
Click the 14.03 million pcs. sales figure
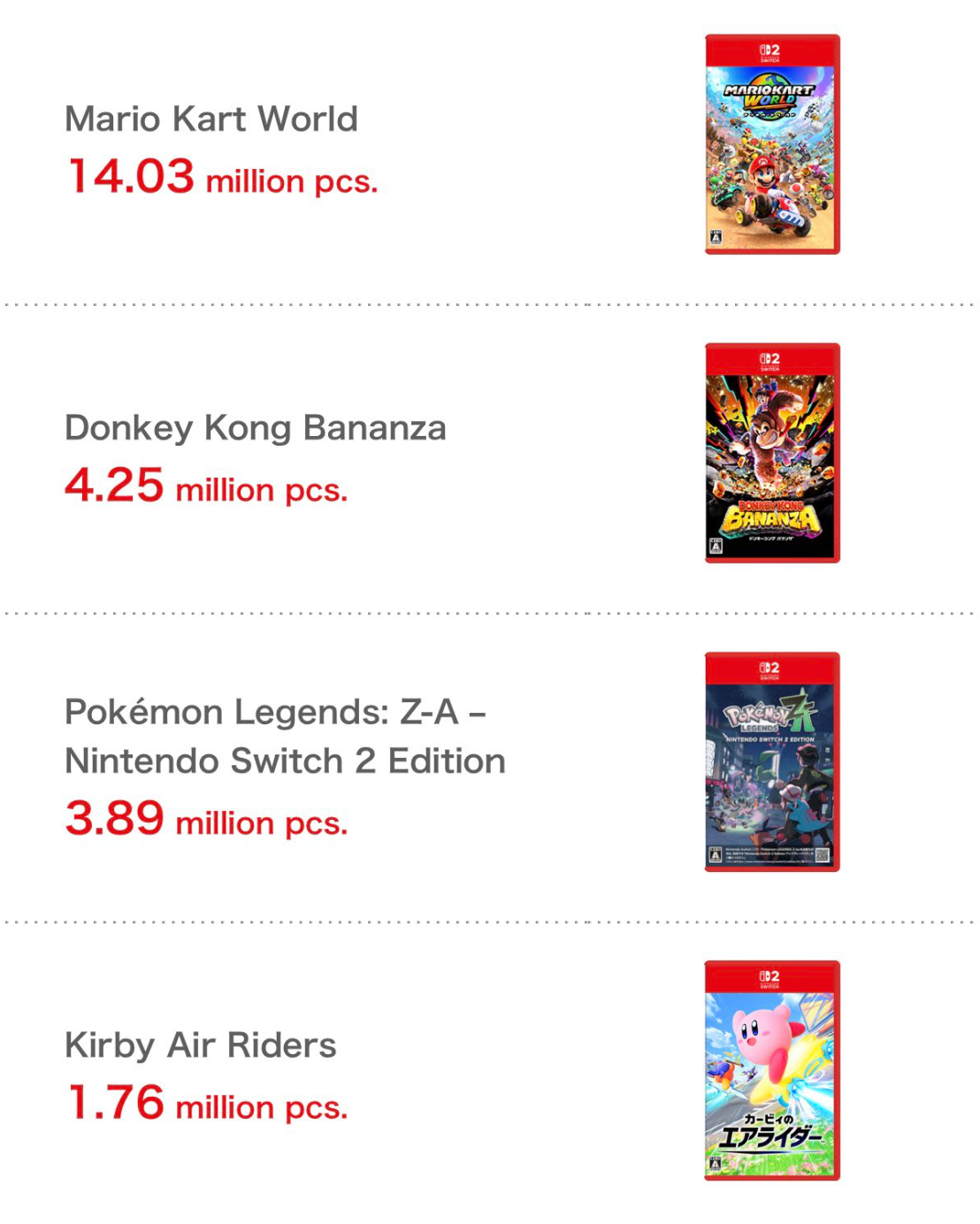pos(223,177)
